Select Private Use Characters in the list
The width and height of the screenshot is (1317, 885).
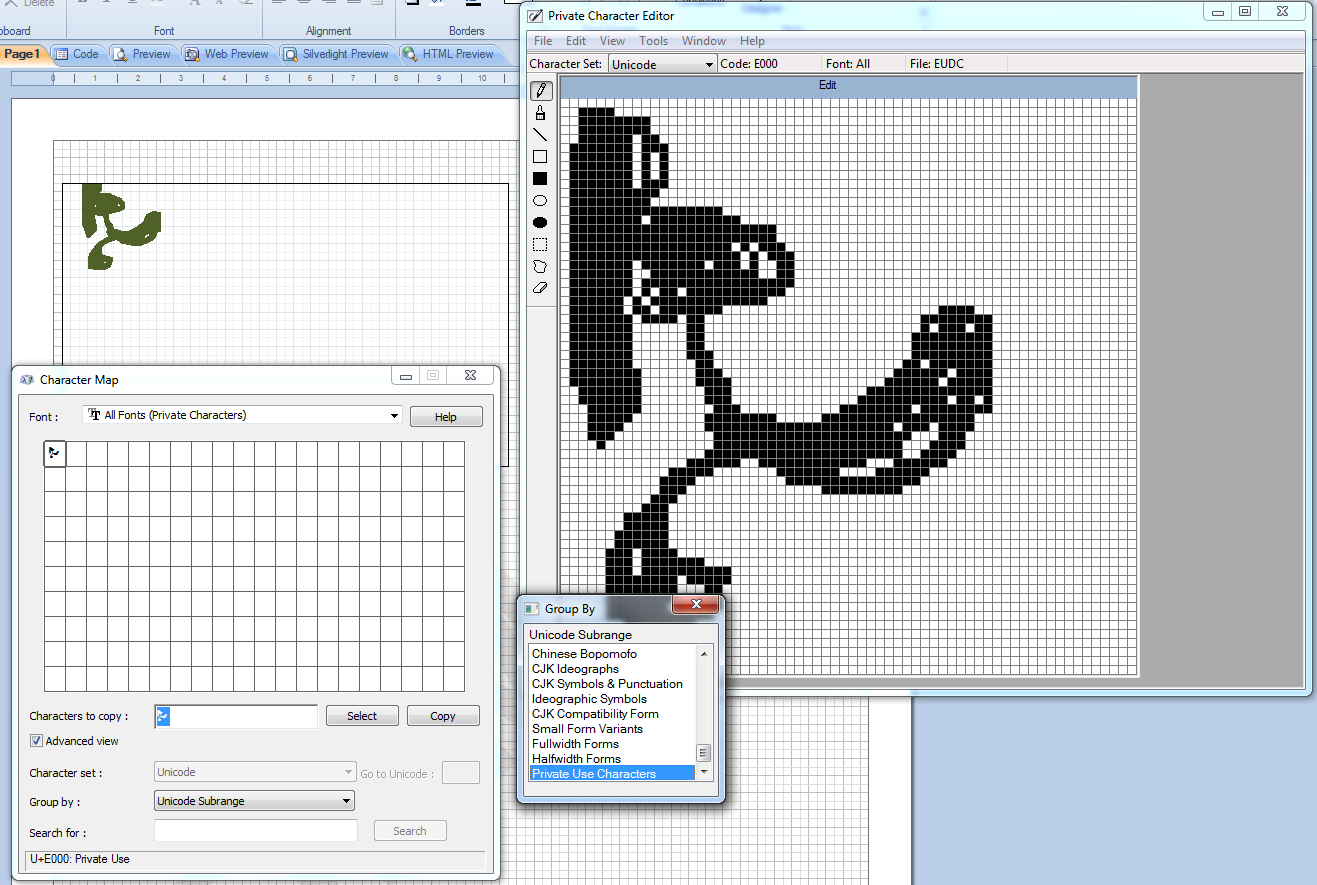pos(612,774)
